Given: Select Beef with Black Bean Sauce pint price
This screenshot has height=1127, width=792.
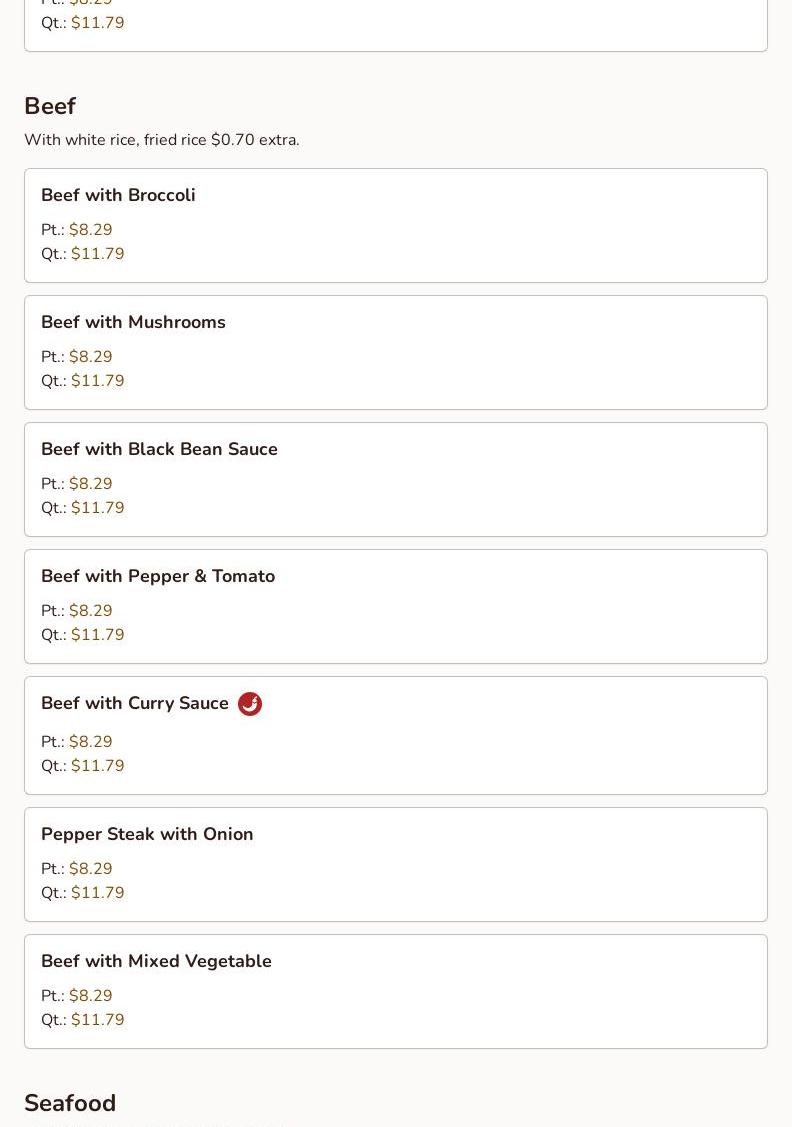Looking at the screenshot, I should tap(91, 483).
